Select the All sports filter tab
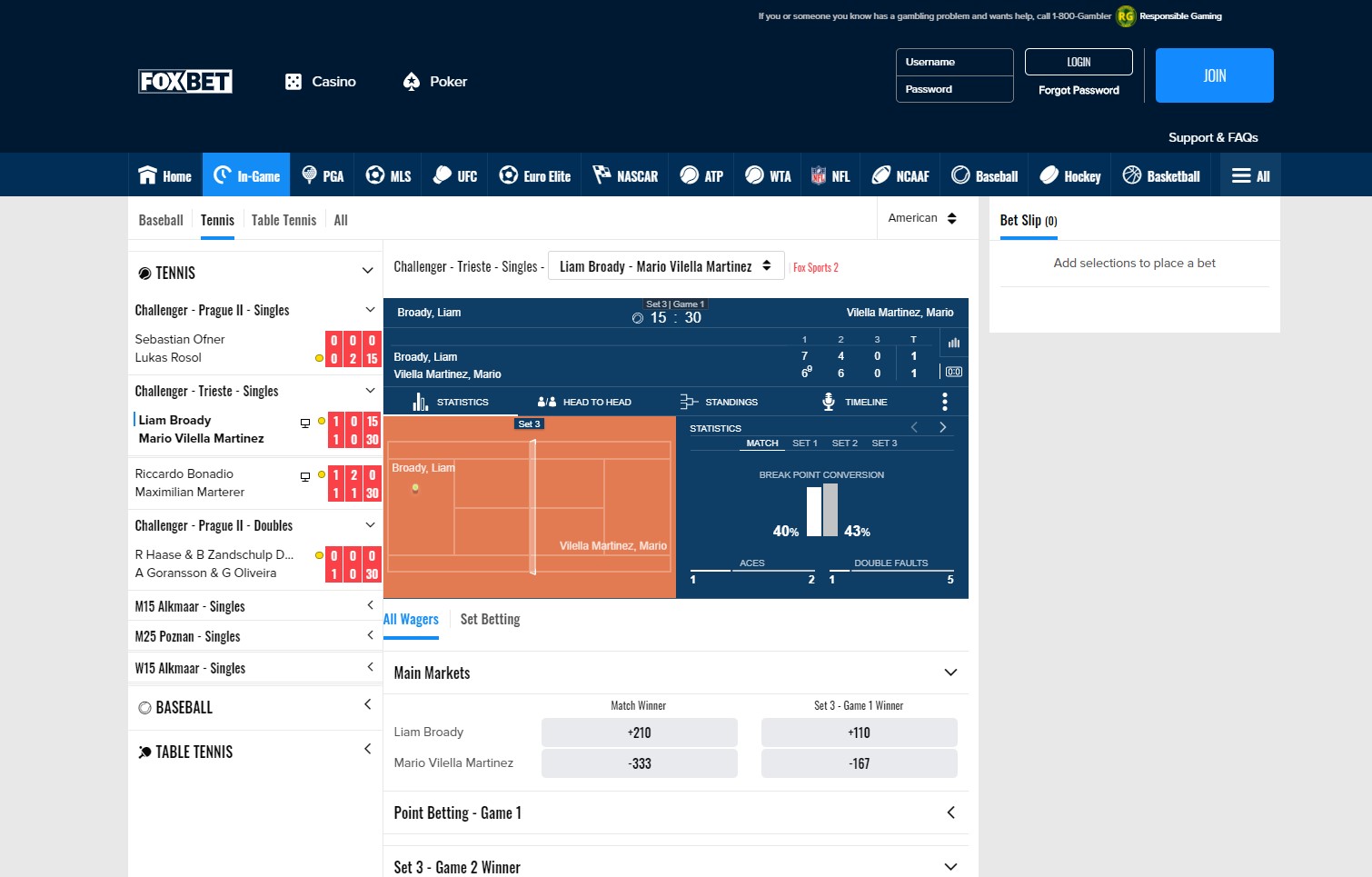 341,220
